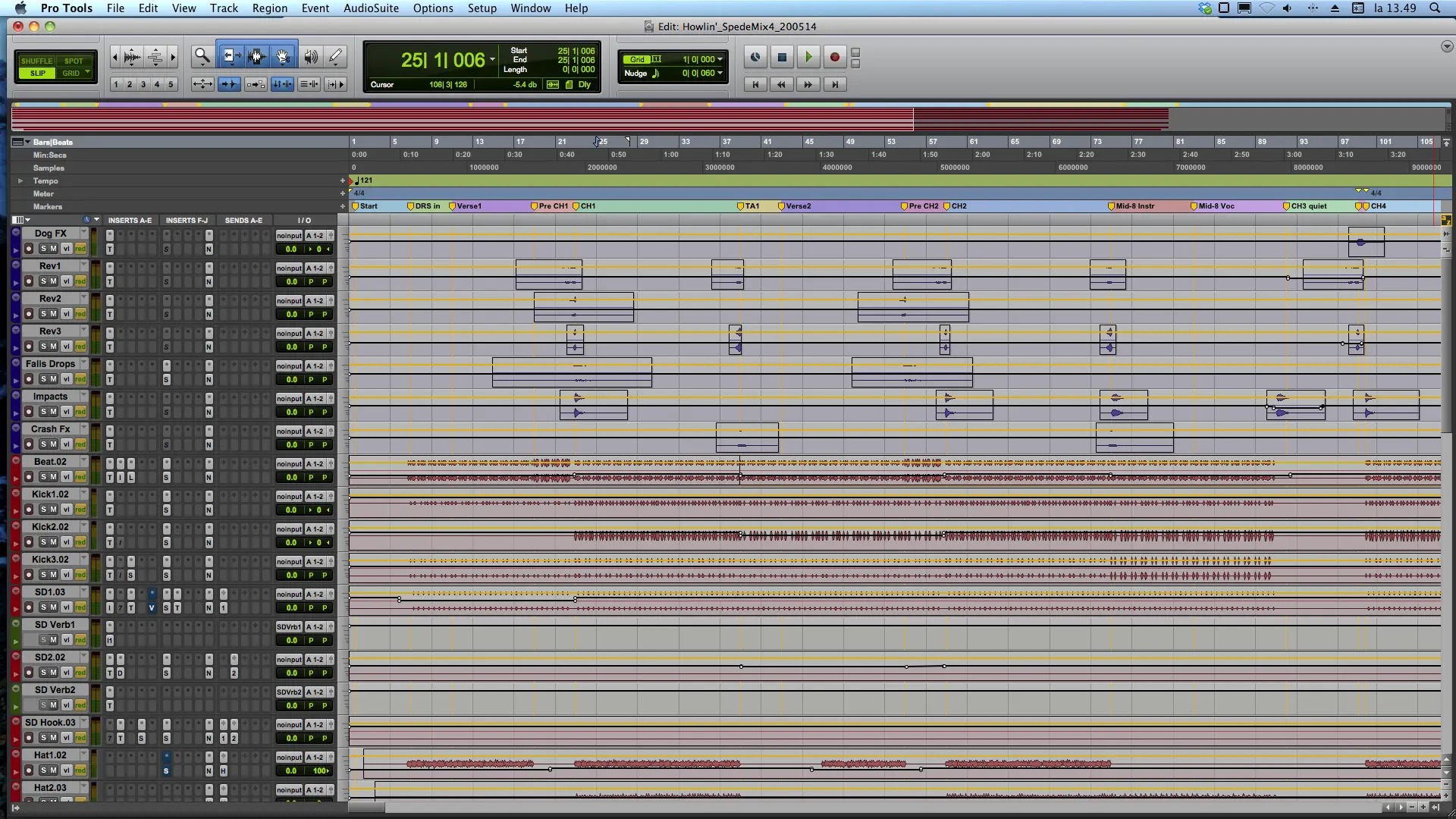Select the Trim tool
This screenshot has height=819, width=1456.
(231, 56)
